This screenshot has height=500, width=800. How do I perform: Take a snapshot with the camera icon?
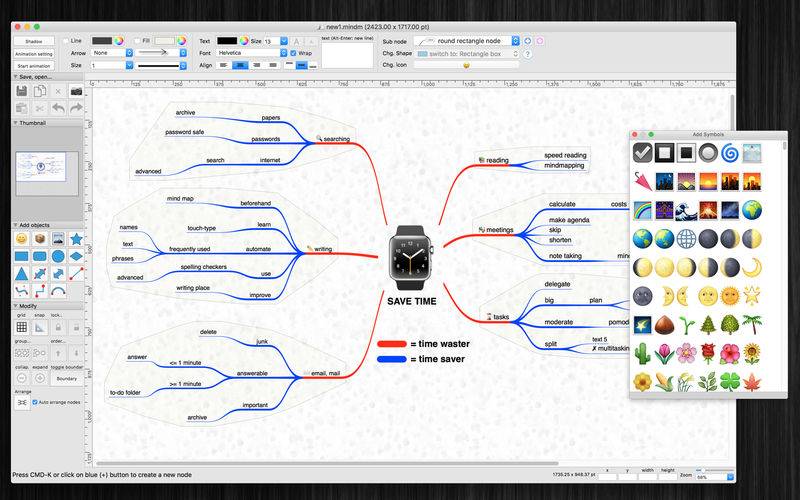76,91
